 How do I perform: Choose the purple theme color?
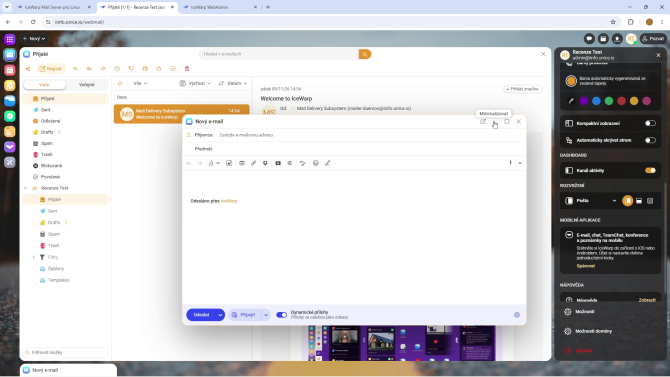584,101
